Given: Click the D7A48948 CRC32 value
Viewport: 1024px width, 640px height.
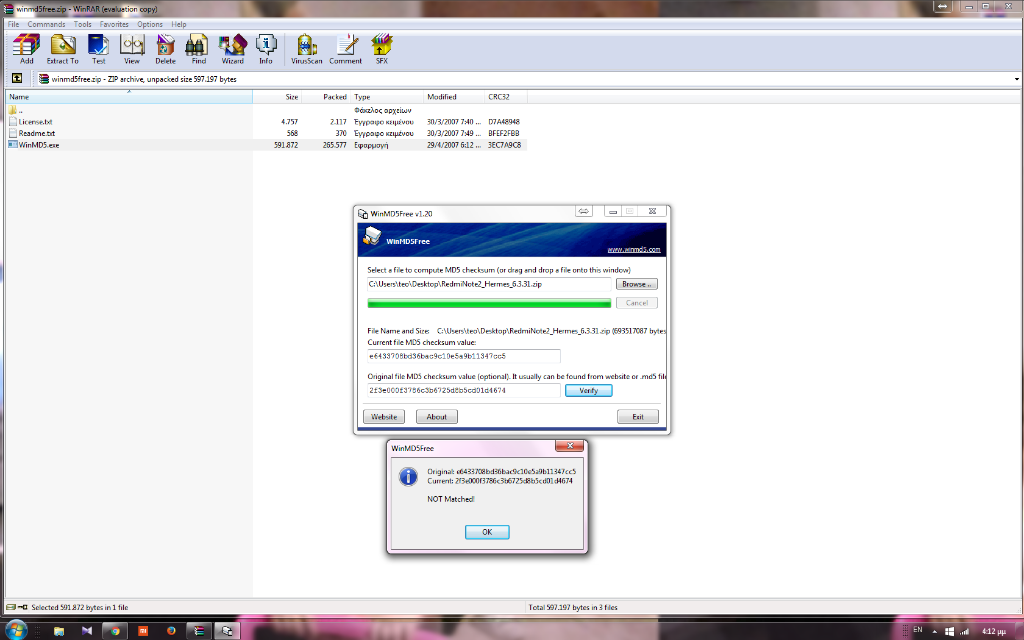Looking at the screenshot, I should (x=504, y=122).
